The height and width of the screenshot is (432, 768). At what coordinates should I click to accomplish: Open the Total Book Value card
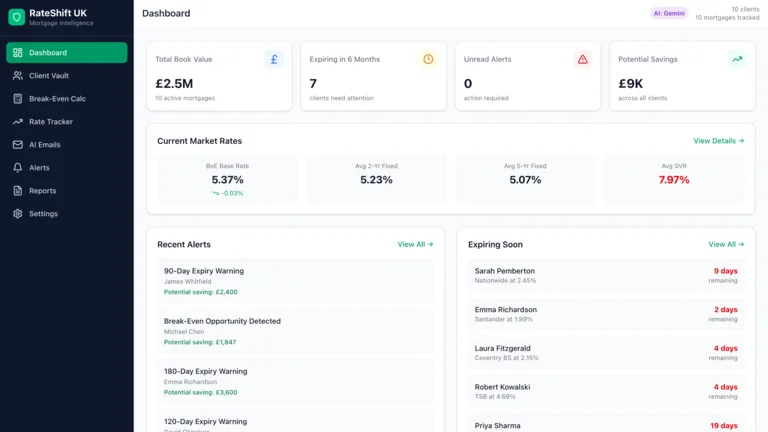point(219,76)
